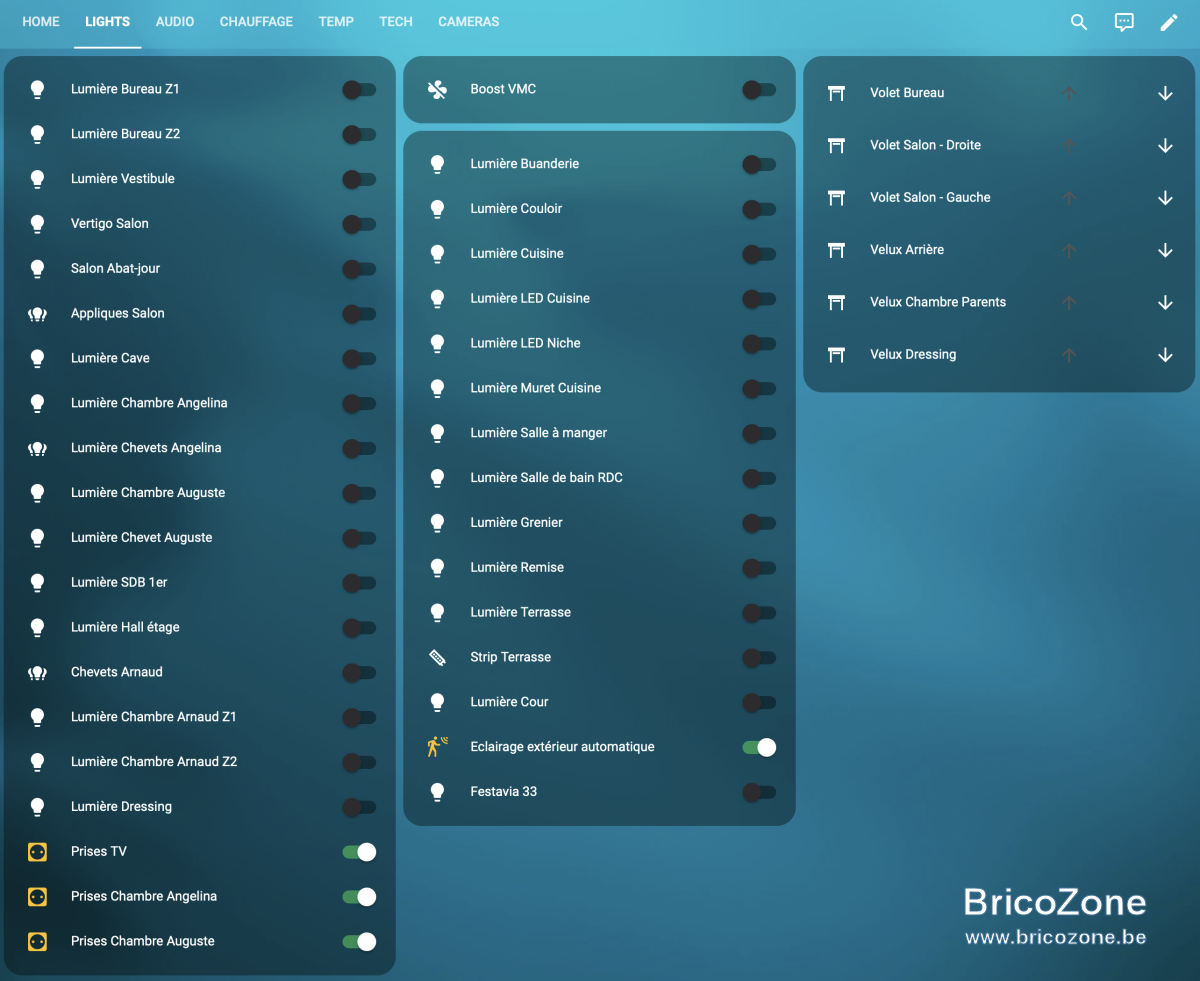Screen dimensions: 1200x981
Task: Switch on Lumière Grenier toggle
Action: point(759,523)
